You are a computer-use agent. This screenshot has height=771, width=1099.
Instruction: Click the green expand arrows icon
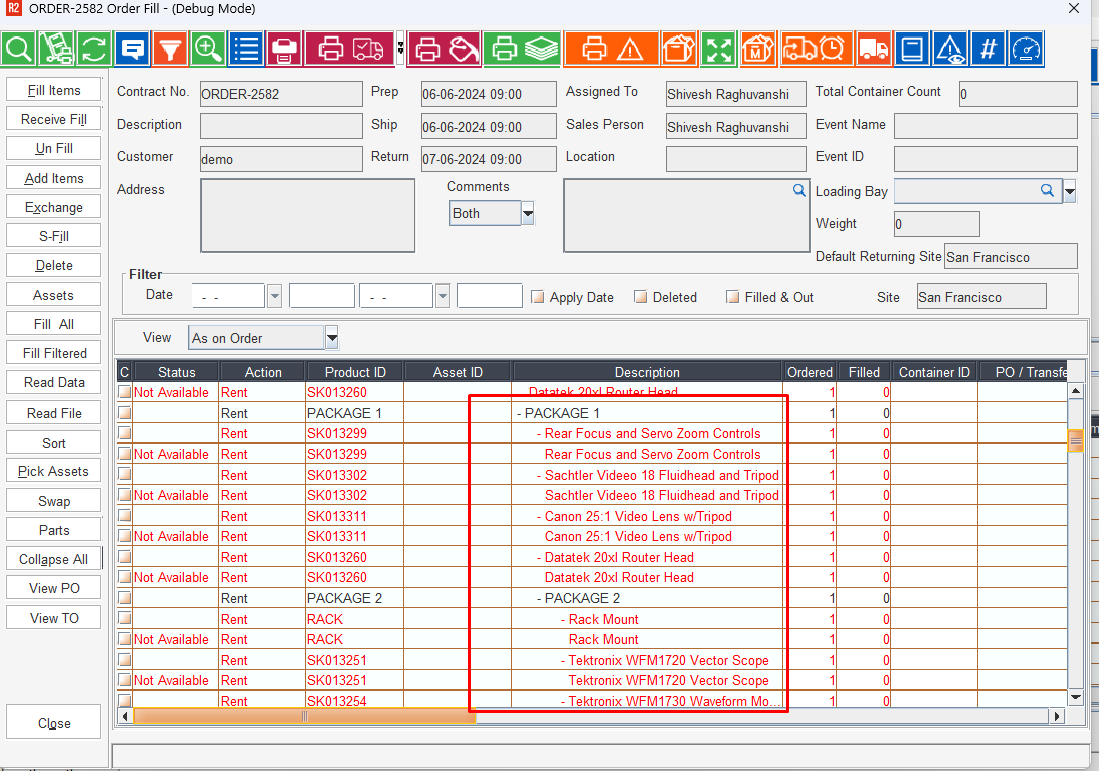coord(718,48)
